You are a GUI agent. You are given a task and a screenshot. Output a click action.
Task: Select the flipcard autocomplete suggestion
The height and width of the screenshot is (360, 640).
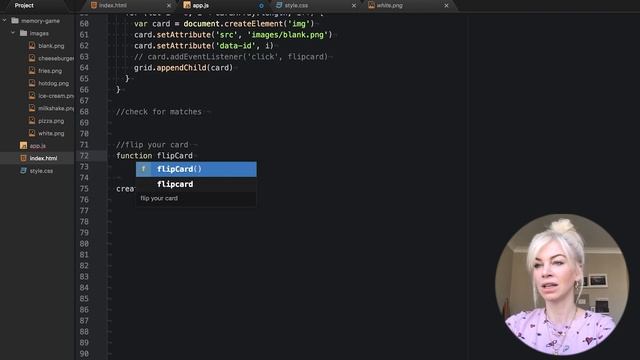click(x=196, y=184)
